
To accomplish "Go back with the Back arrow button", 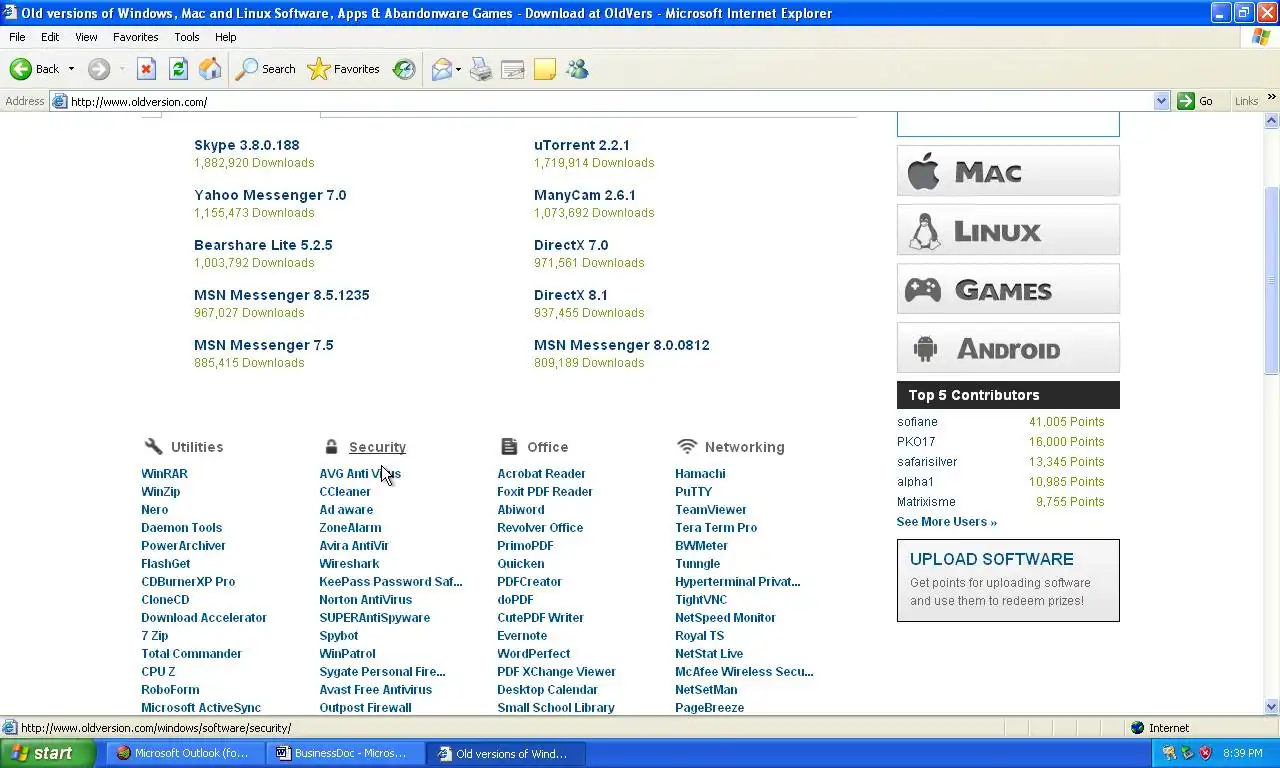I will coord(34,69).
